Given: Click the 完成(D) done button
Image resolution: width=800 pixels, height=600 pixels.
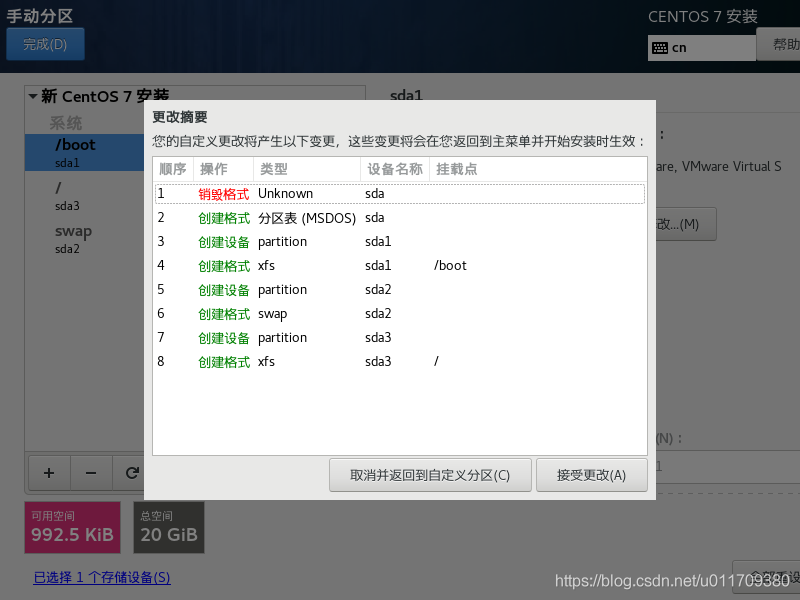Looking at the screenshot, I should (45, 44).
